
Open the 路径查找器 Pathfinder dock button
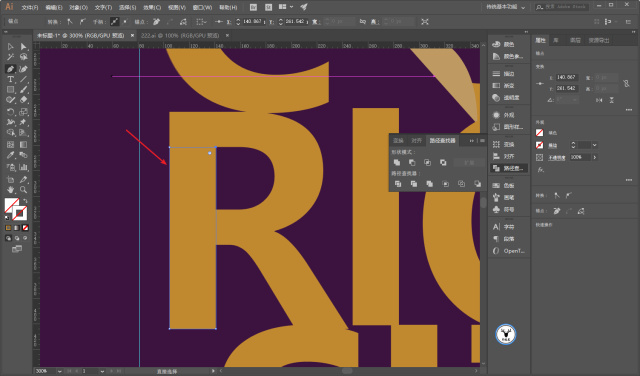click(509, 168)
